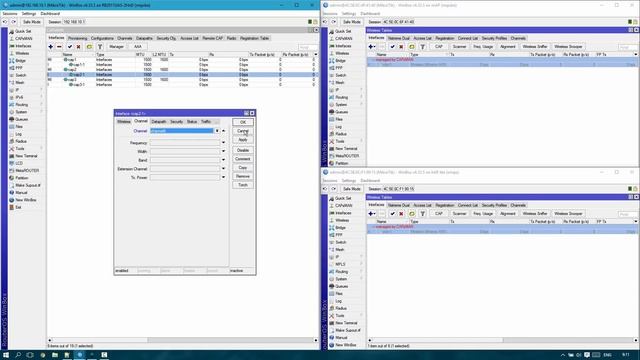Click Cancel in interface dialog

click(x=243, y=131)
